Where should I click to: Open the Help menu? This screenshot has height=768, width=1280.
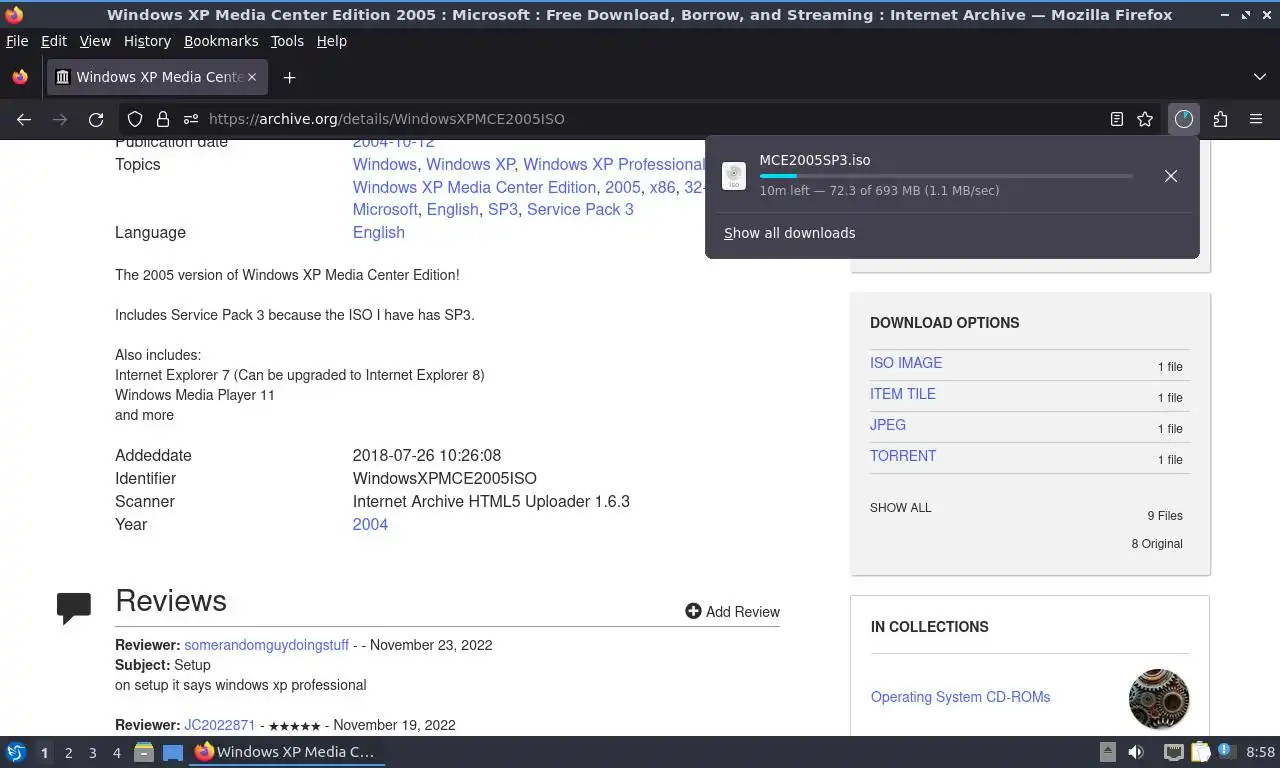click(332, 41)
